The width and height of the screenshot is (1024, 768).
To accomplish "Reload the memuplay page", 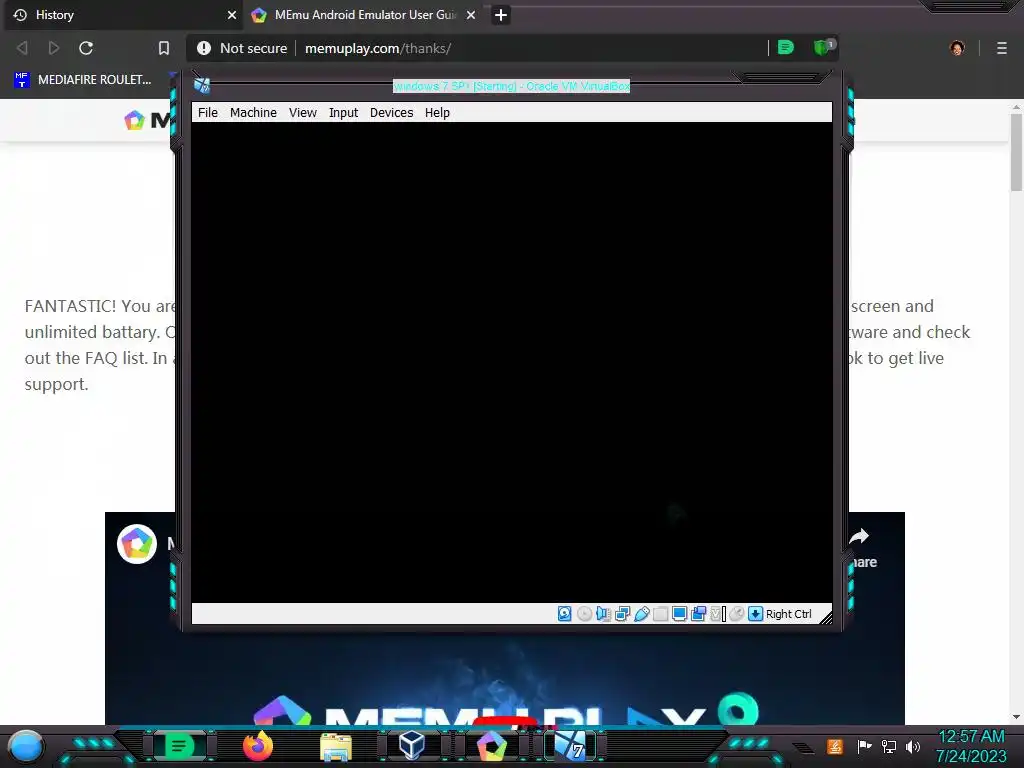I will click(86, 48).
